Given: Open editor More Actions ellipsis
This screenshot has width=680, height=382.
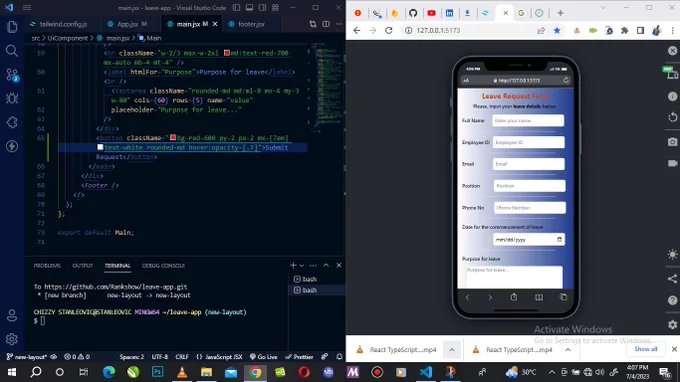Looking at the screenshot, I should click(339, 24).
